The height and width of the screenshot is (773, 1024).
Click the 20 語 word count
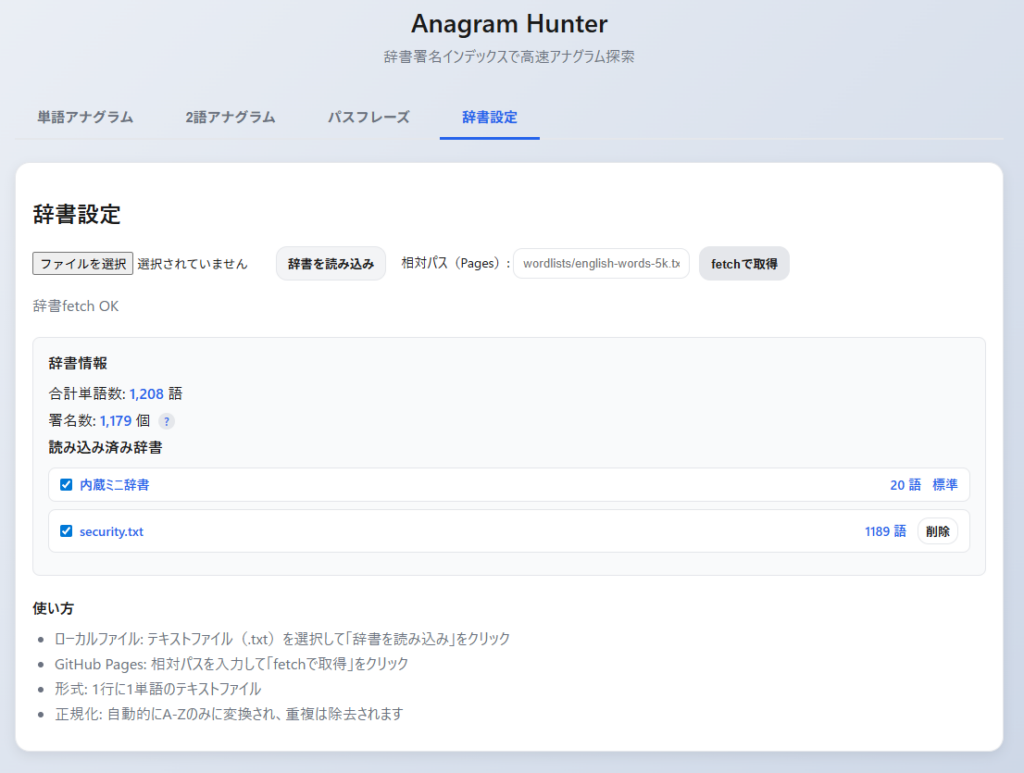[905, 485]
